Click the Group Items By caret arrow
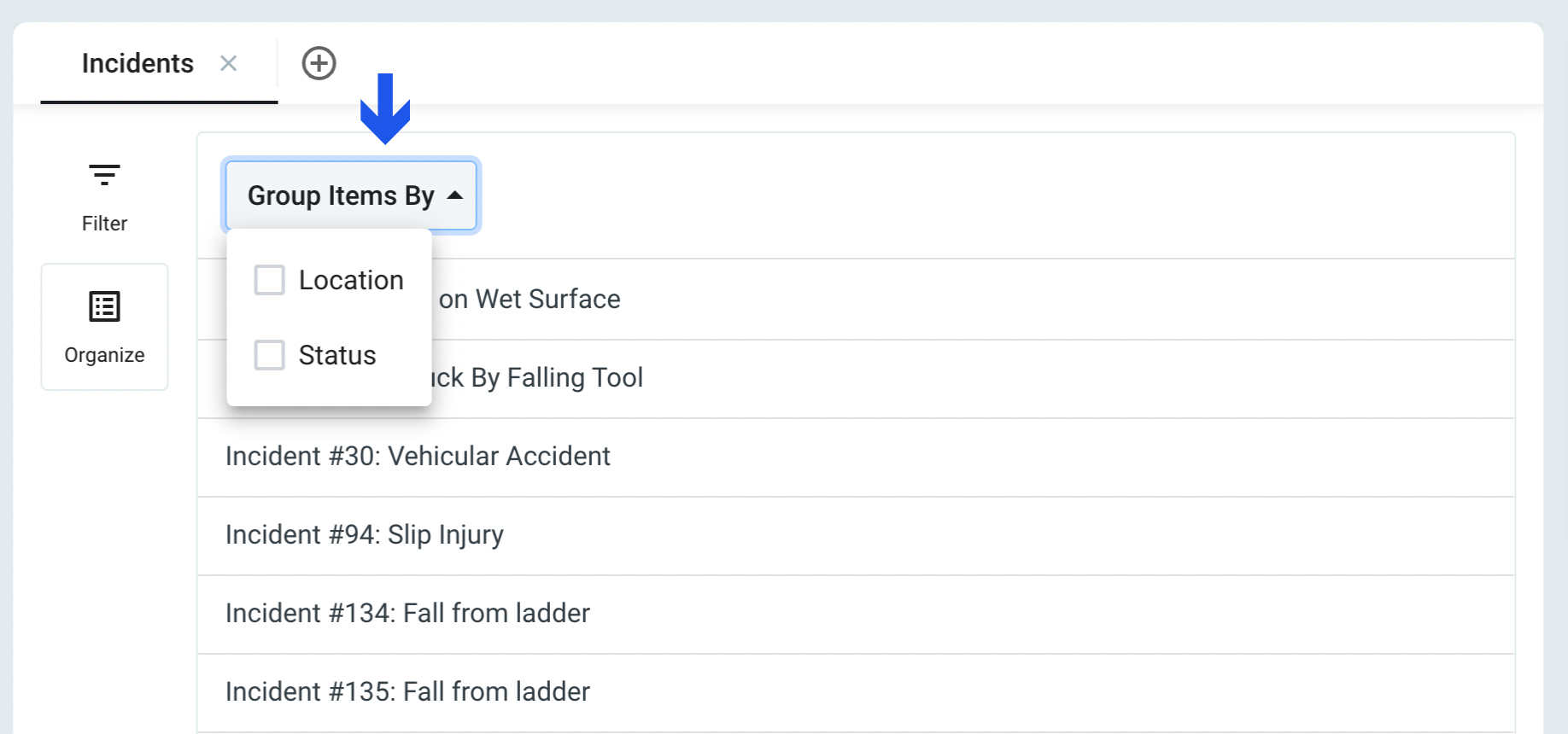 455,195
